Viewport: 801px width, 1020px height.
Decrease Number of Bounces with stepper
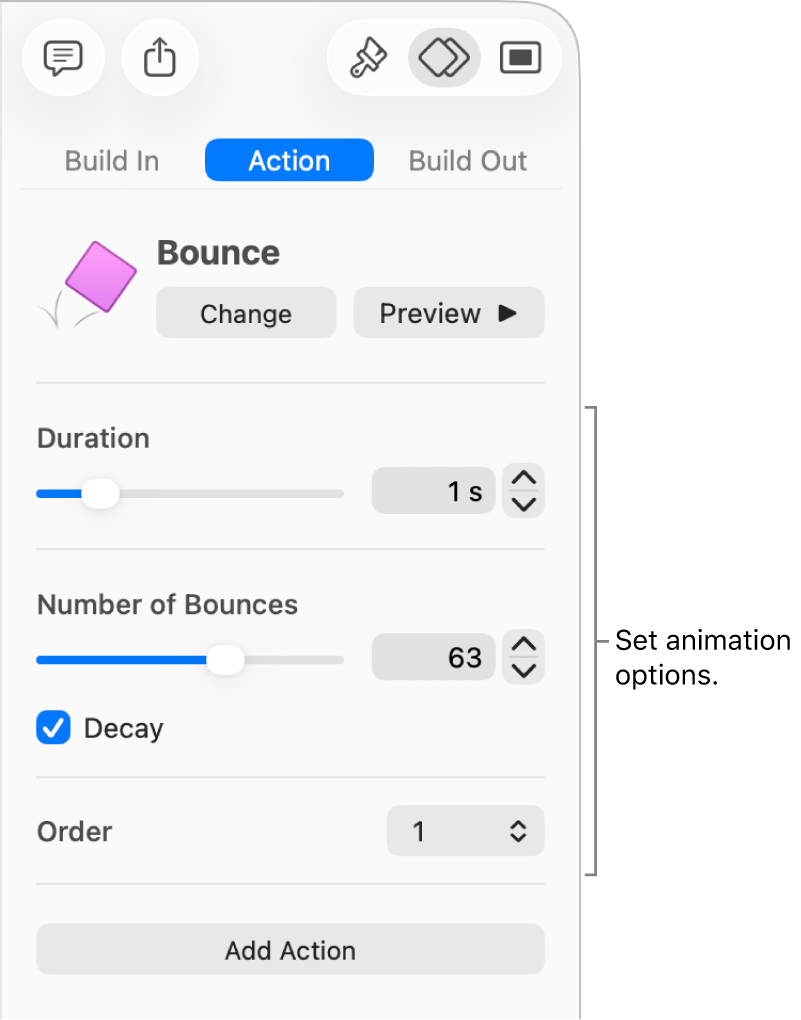pyautogui.click(x=523, y=668)
